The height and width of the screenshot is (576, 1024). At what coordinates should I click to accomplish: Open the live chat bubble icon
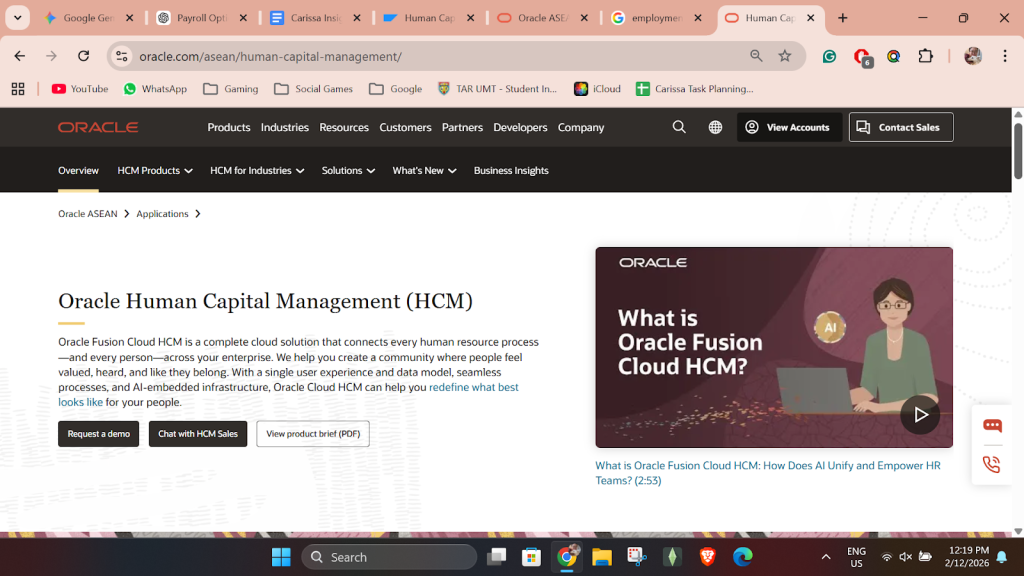[x=992, y=426]
